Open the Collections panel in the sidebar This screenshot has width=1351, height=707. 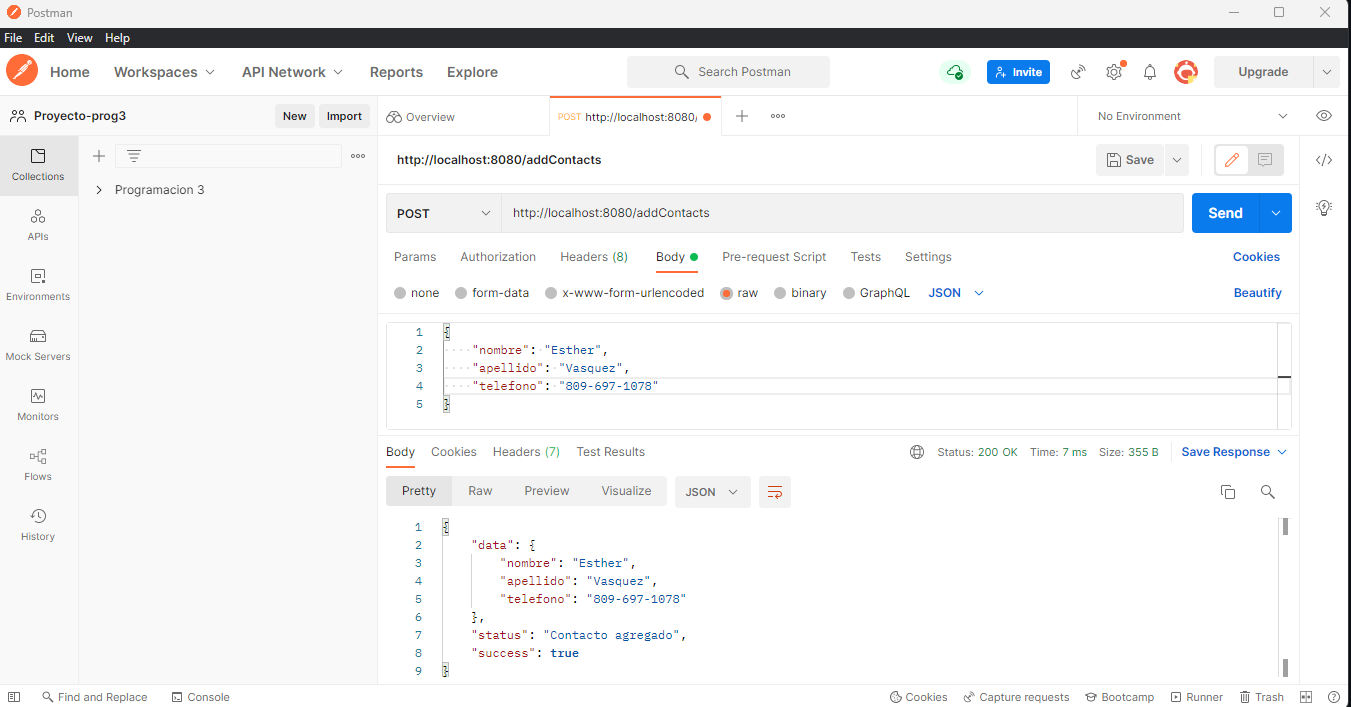click(38, 165)
